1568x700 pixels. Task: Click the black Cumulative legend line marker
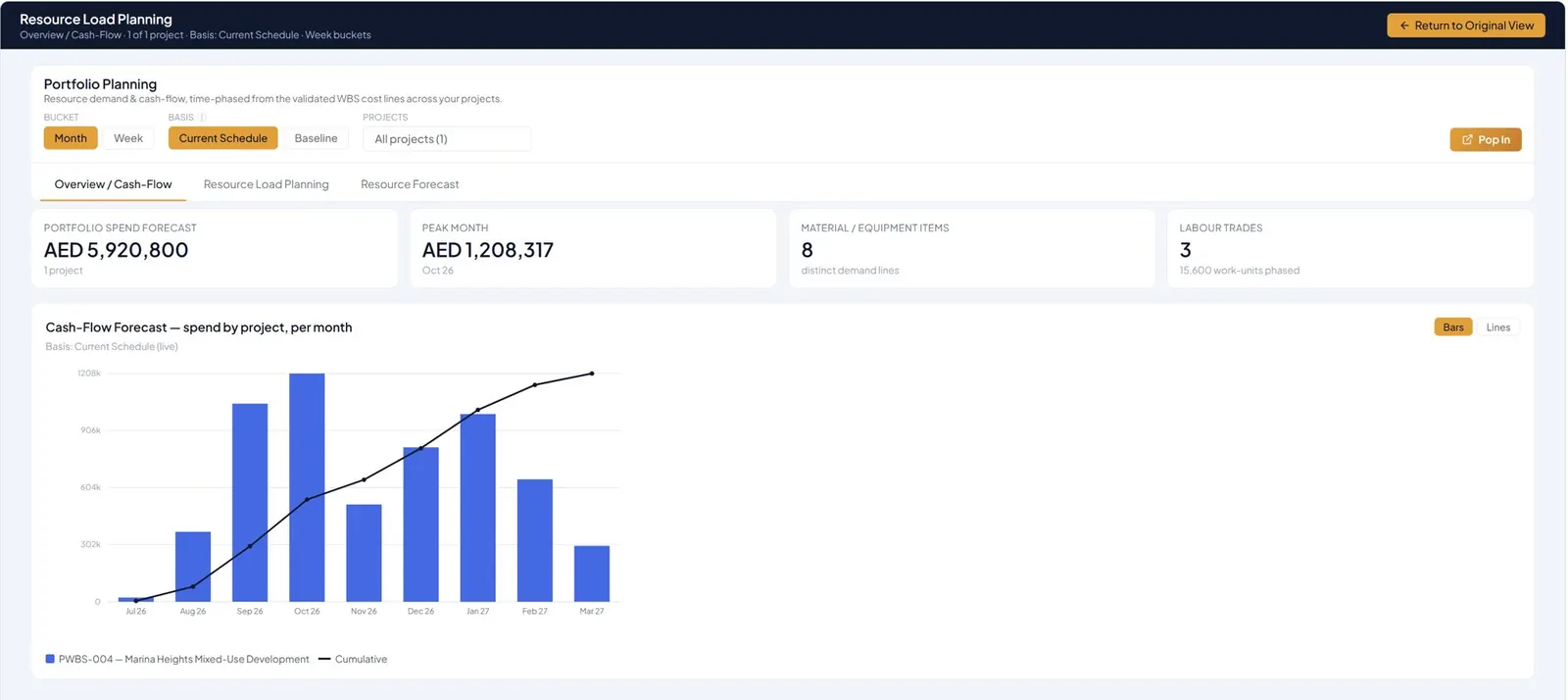coord(324,659)
